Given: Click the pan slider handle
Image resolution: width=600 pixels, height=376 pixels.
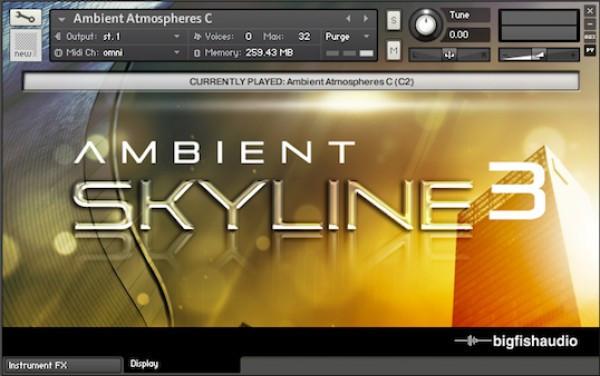Looking at the screenshot, I should pyautogui.click(x=450, y=55).
